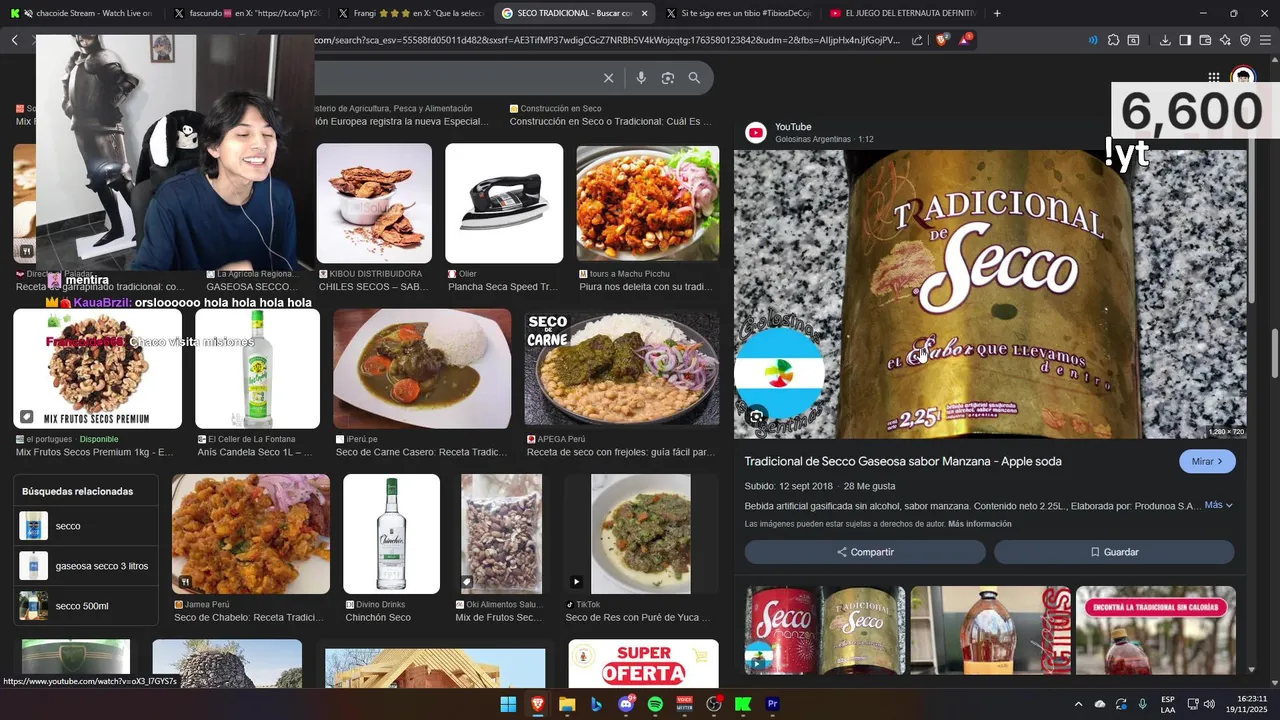The image size is (1280, 720).
Task: Open related Secco Manzana bottles thumbnail
Action: click(x=825, y=630)
